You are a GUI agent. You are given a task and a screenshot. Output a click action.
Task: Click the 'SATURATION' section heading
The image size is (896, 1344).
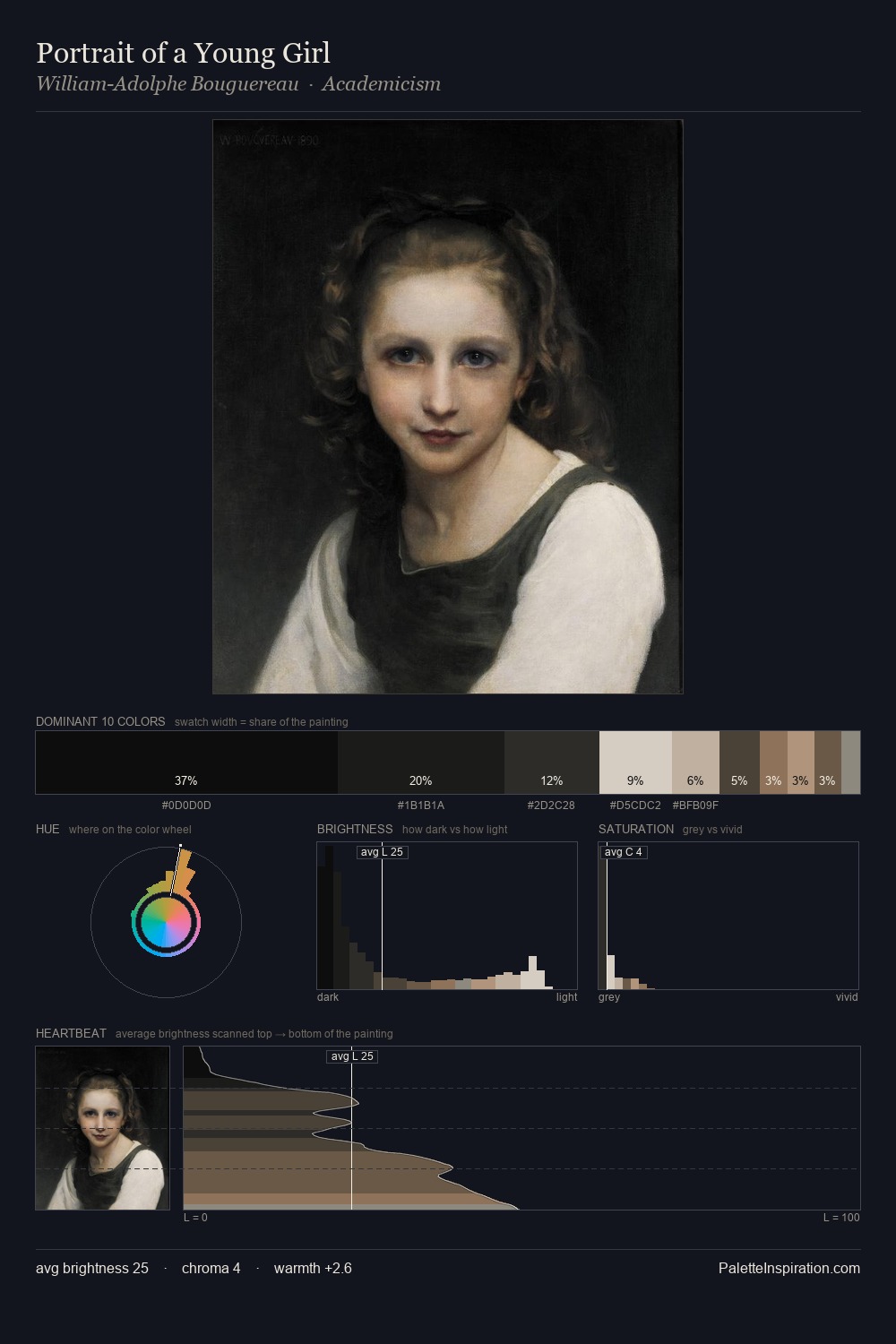pos(636,829)
